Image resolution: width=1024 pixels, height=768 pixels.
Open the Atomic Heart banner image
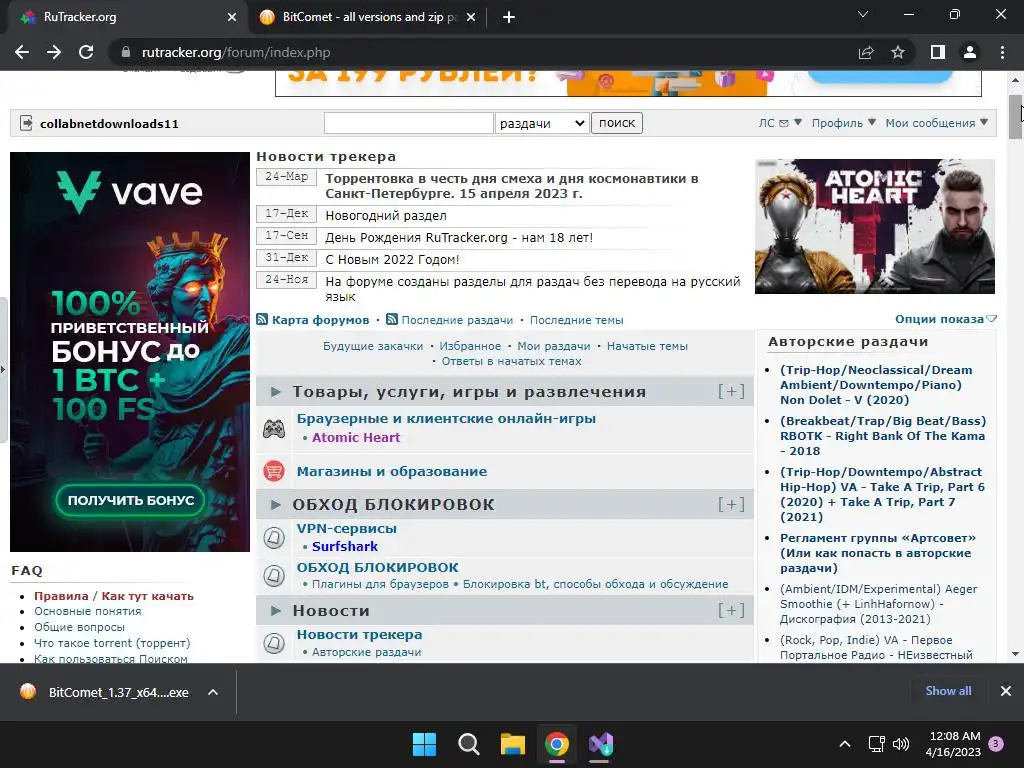(874, 226)
